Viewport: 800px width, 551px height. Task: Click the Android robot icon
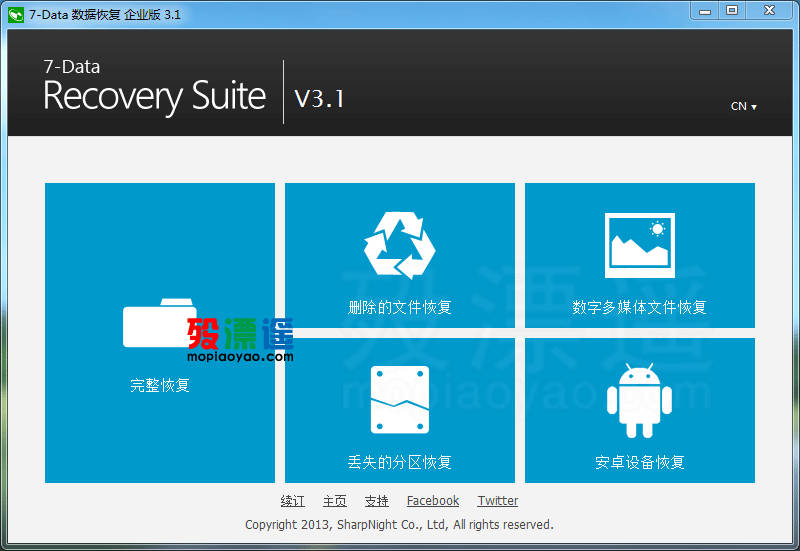coord(639,401)
